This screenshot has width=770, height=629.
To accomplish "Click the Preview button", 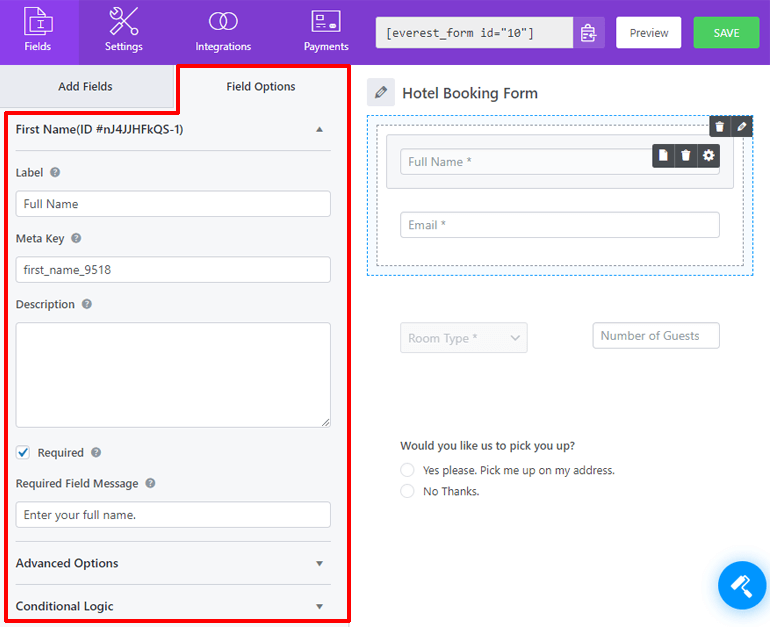I will click(x=648, y=33).
